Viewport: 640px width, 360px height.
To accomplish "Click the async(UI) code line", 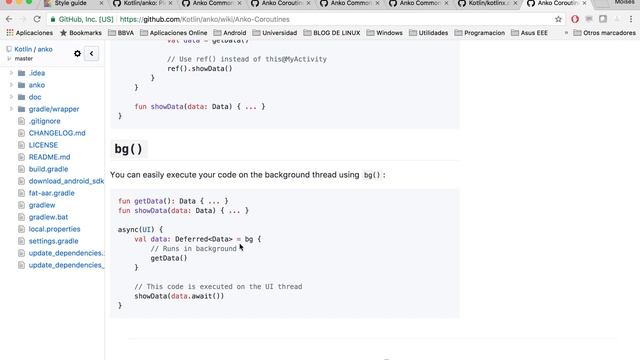I will point(140,230).
